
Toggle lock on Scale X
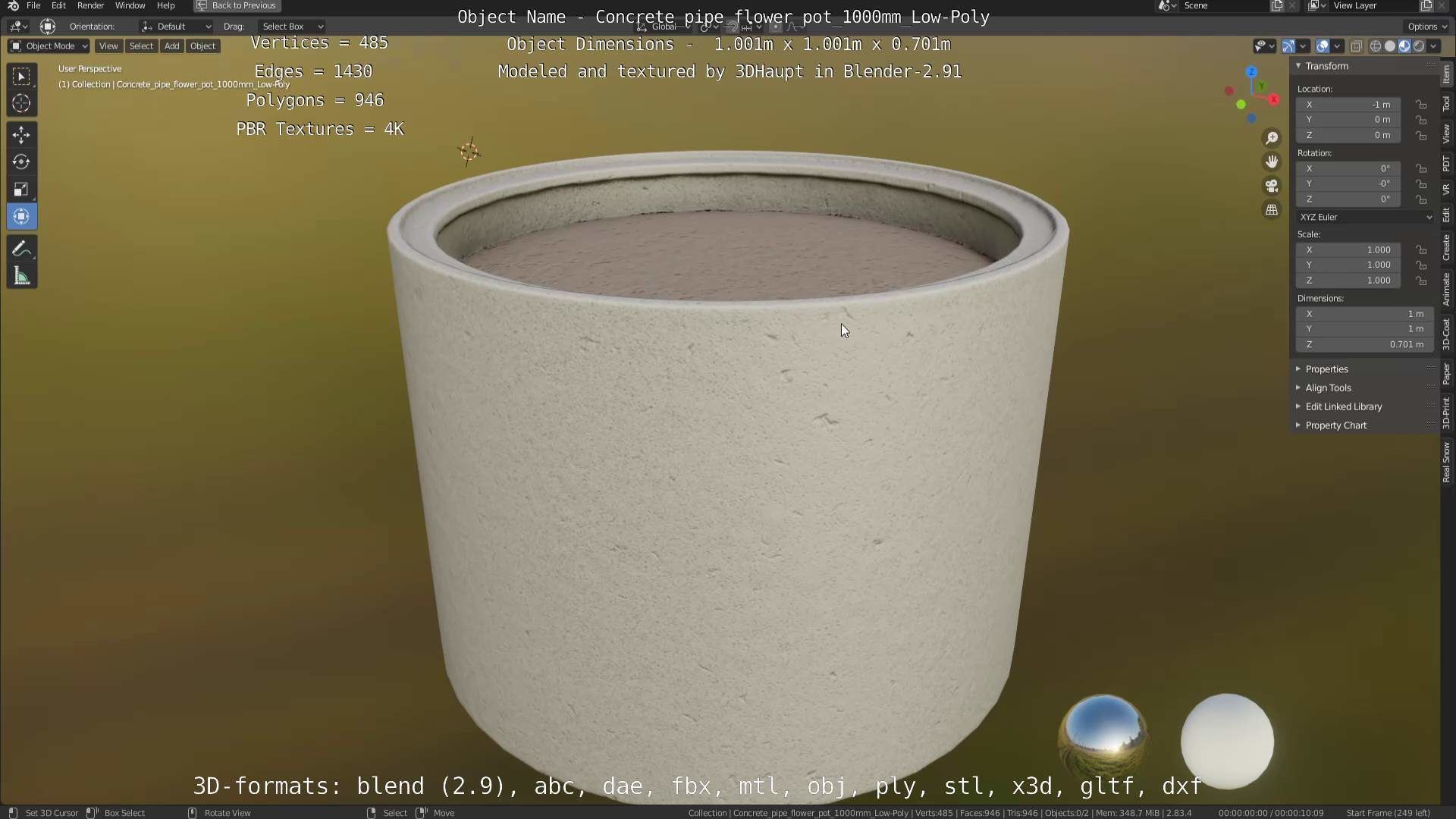(1422, 249)
